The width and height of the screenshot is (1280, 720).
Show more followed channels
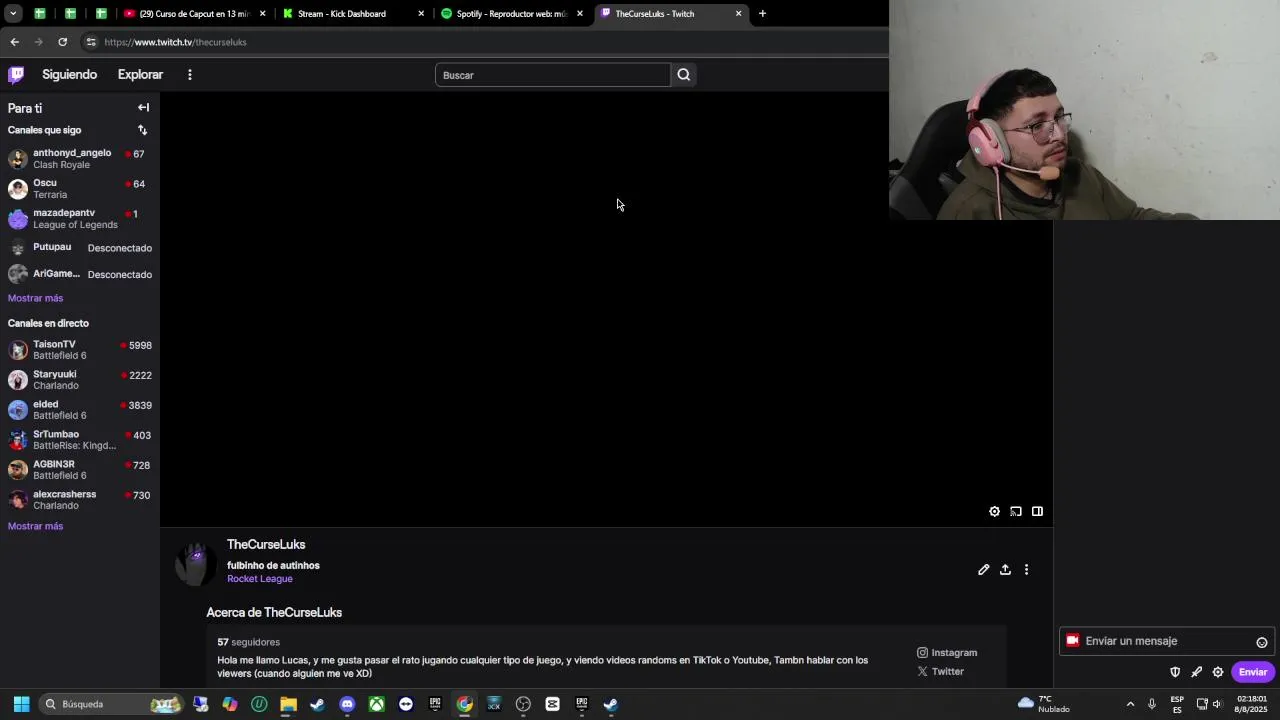click(x=35, y=298)
